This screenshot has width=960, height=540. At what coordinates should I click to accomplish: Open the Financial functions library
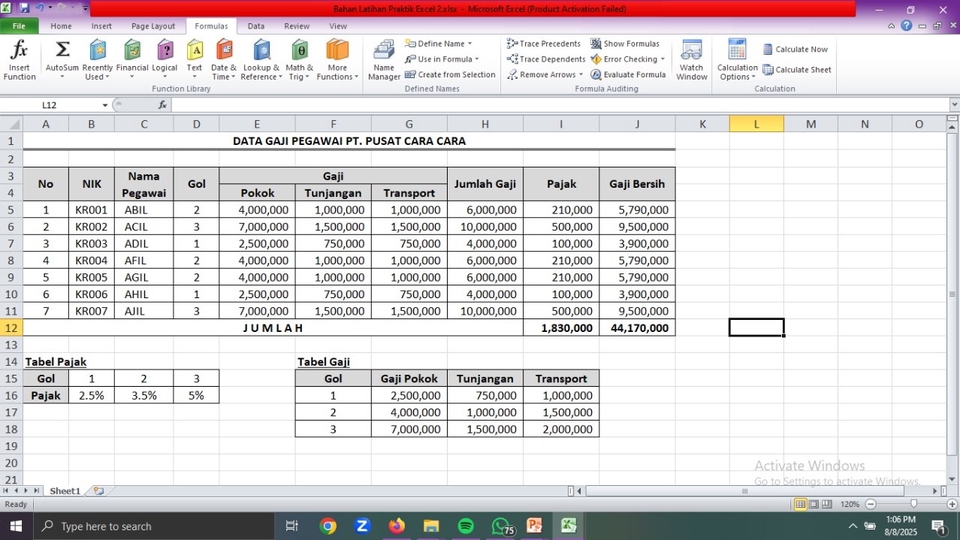coord(132,59)
